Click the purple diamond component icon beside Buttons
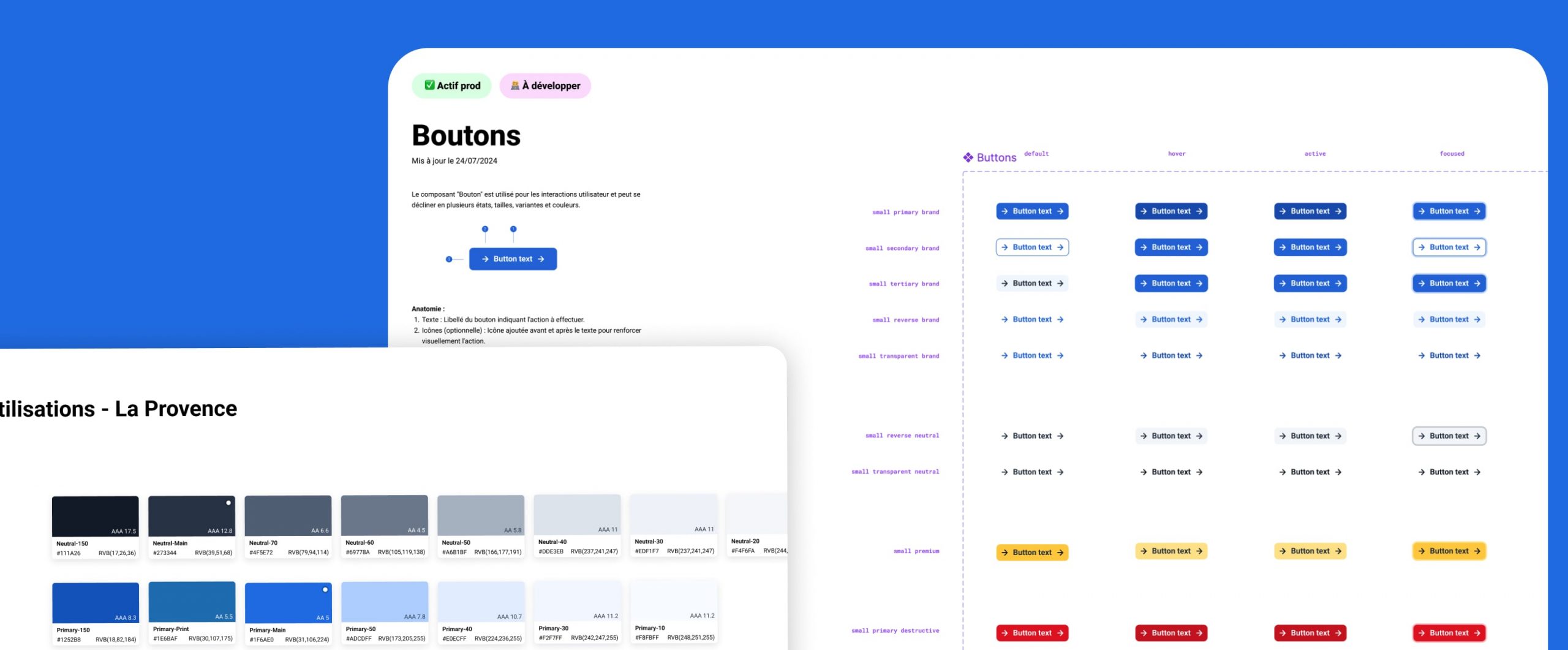This screenshot has height=650, width=1568. pyautogui.click(x=968, y=157)
